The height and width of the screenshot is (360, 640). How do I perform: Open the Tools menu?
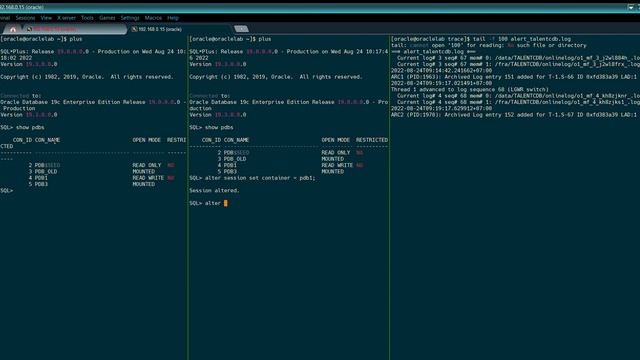(x=87, y=18)
